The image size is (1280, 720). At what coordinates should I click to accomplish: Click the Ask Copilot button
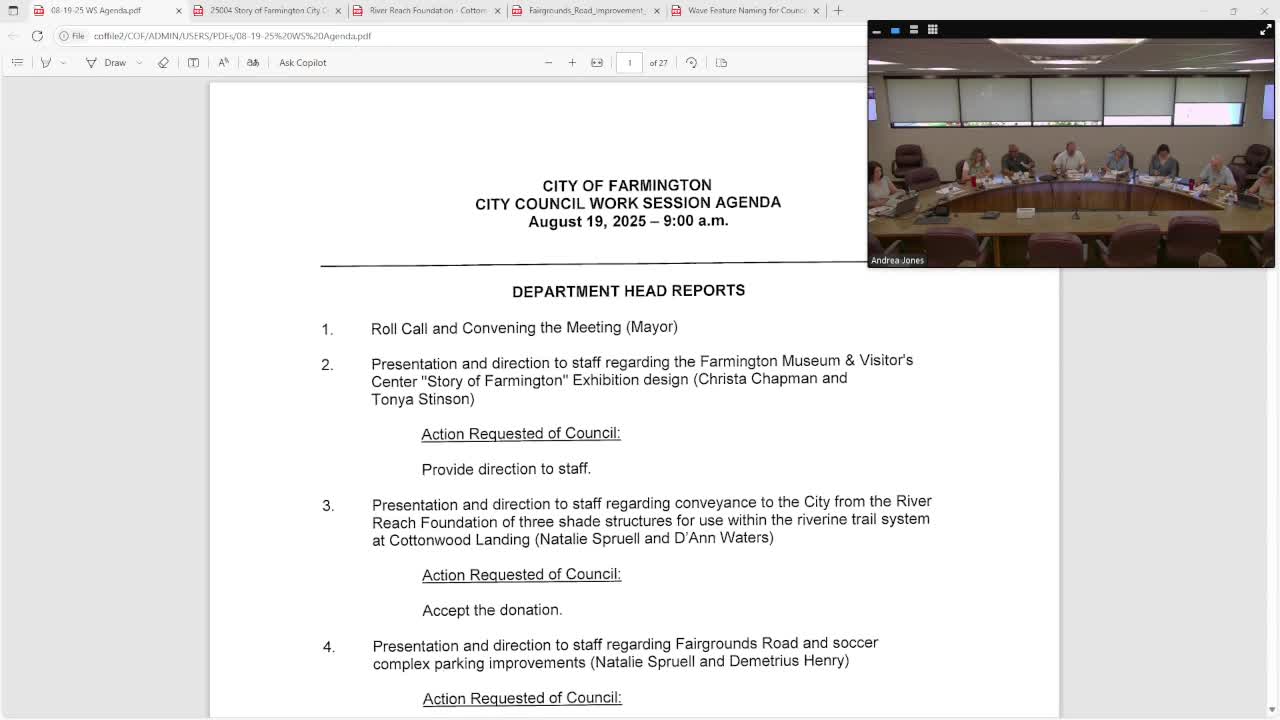pyautogui.click(x=303, y=62)
